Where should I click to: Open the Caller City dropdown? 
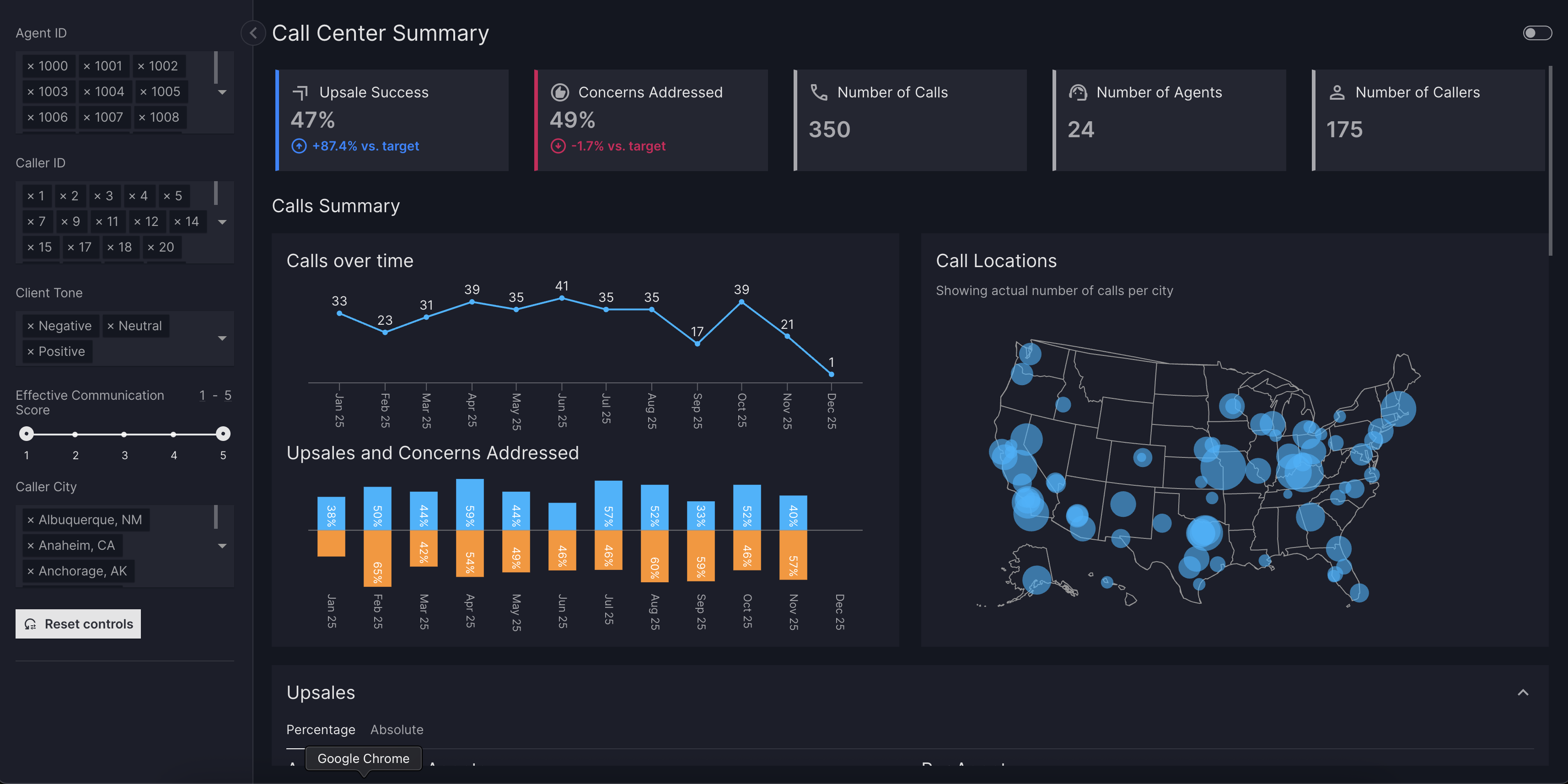click(222, 546)
